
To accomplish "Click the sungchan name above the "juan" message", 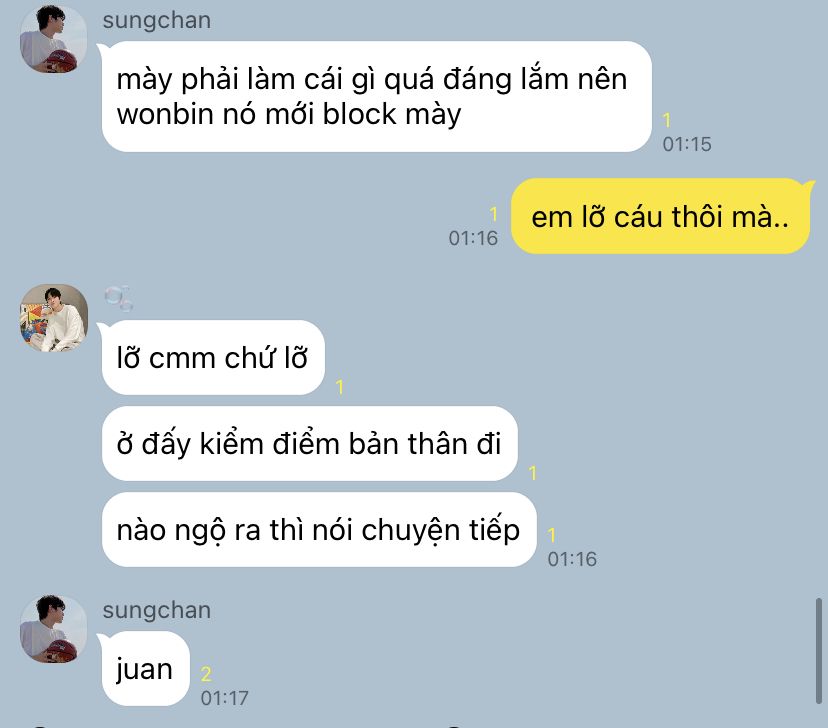I will (157, 610).
